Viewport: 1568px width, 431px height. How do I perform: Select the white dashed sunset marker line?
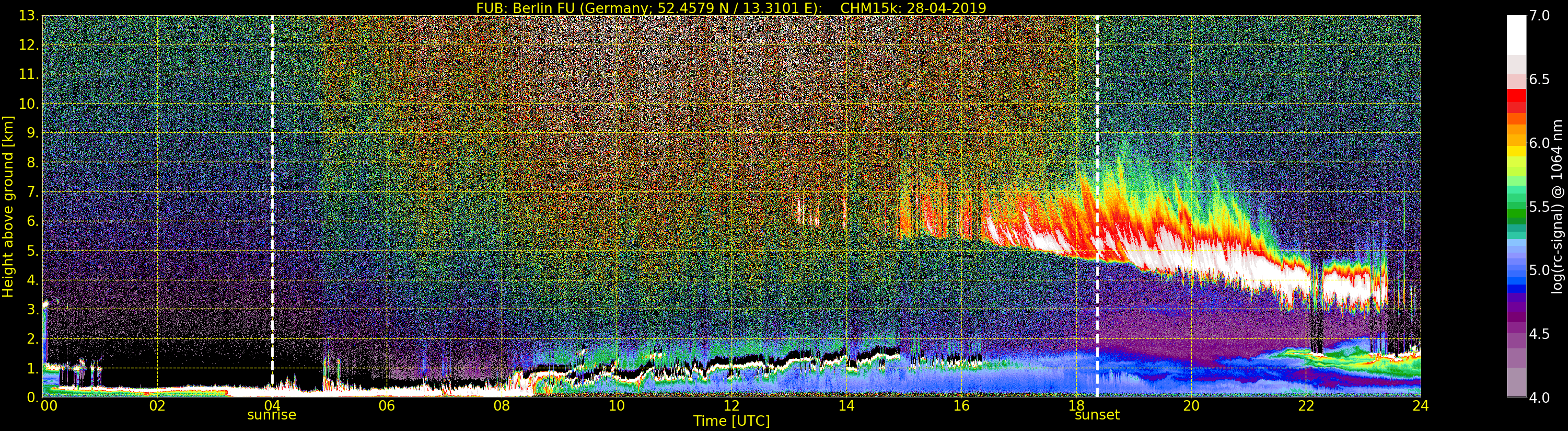click(1097, 206)
